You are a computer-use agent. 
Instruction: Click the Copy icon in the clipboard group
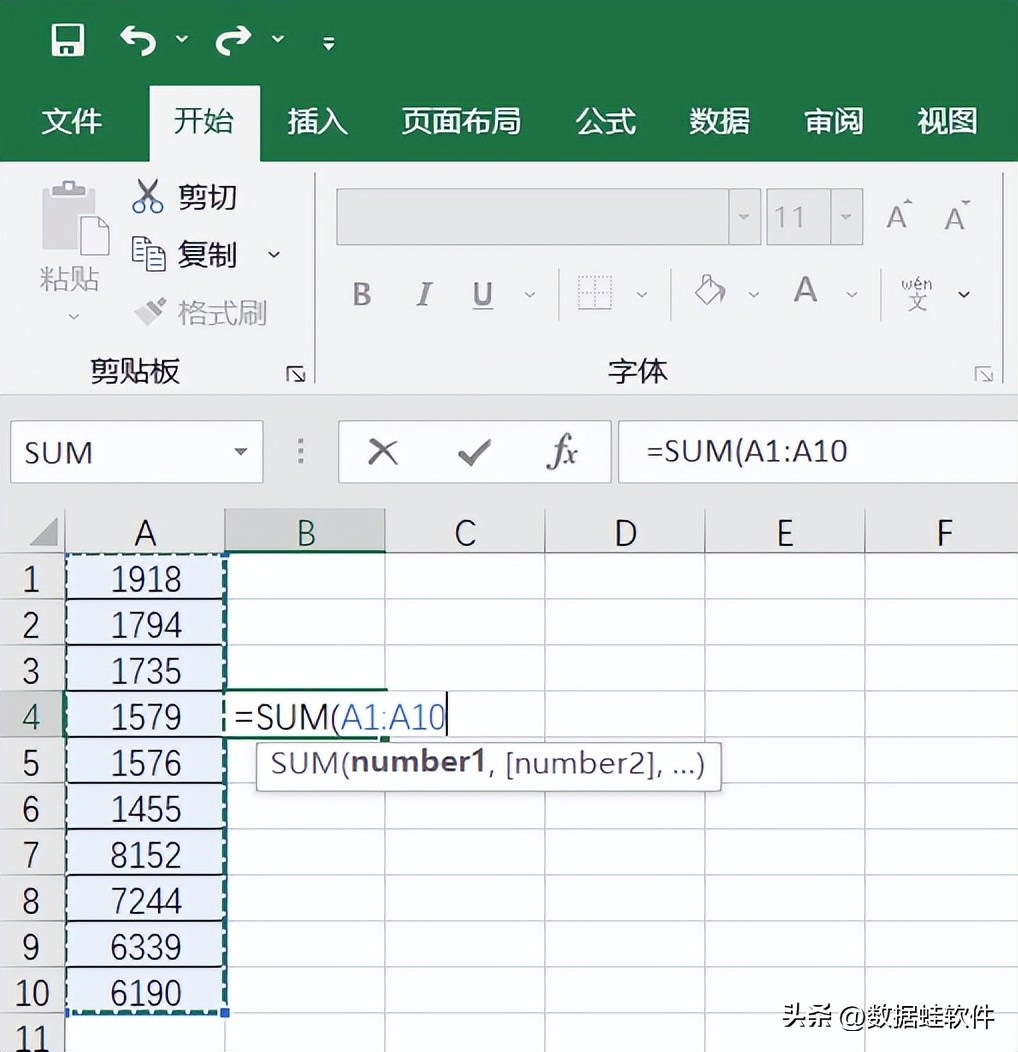pos(148,254)
